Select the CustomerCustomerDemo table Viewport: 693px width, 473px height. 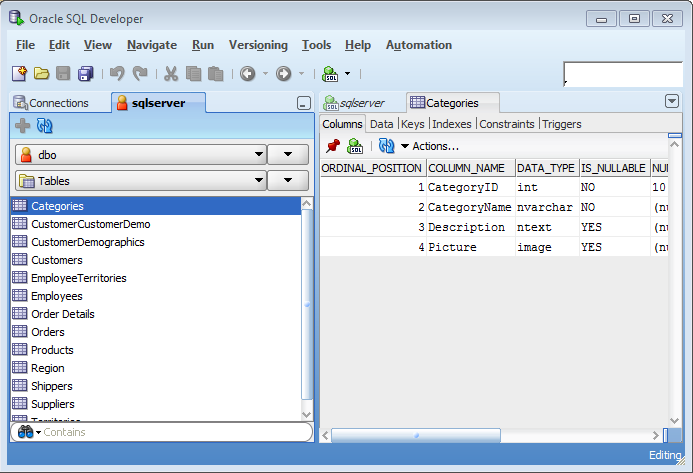click(156, 224)
